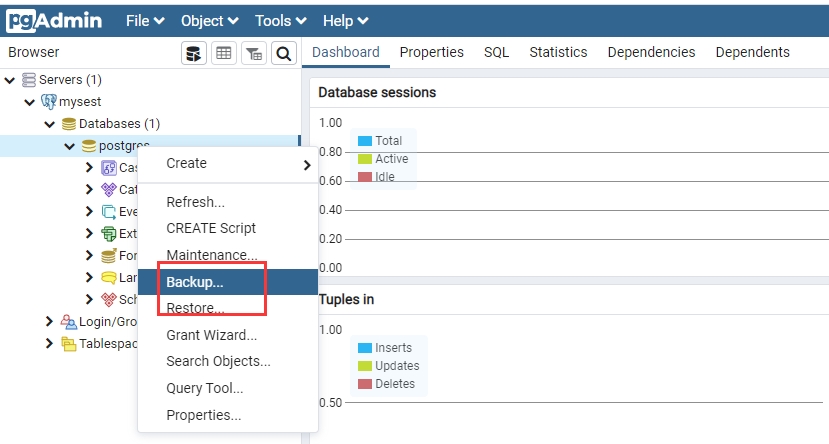The image size is (829, 444).
Task: Choose Restore... from the context menu
Action: pyautogui.click(x=195, y=308)
